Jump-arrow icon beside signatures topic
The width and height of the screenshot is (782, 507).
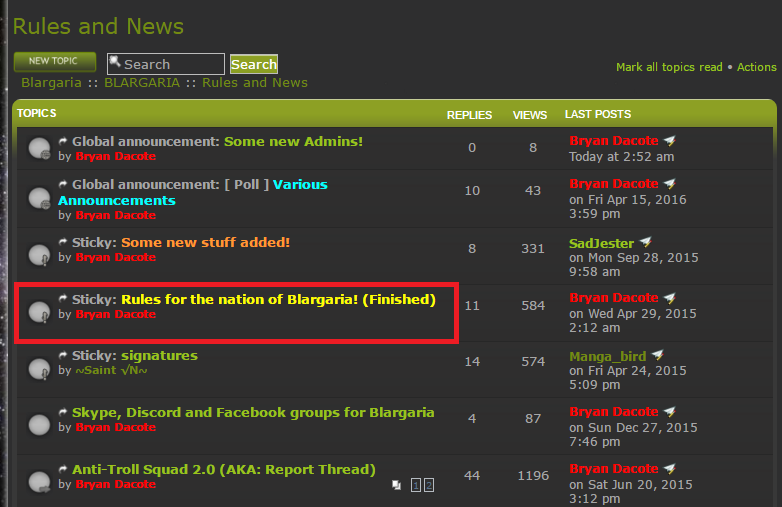coord(63,355)
